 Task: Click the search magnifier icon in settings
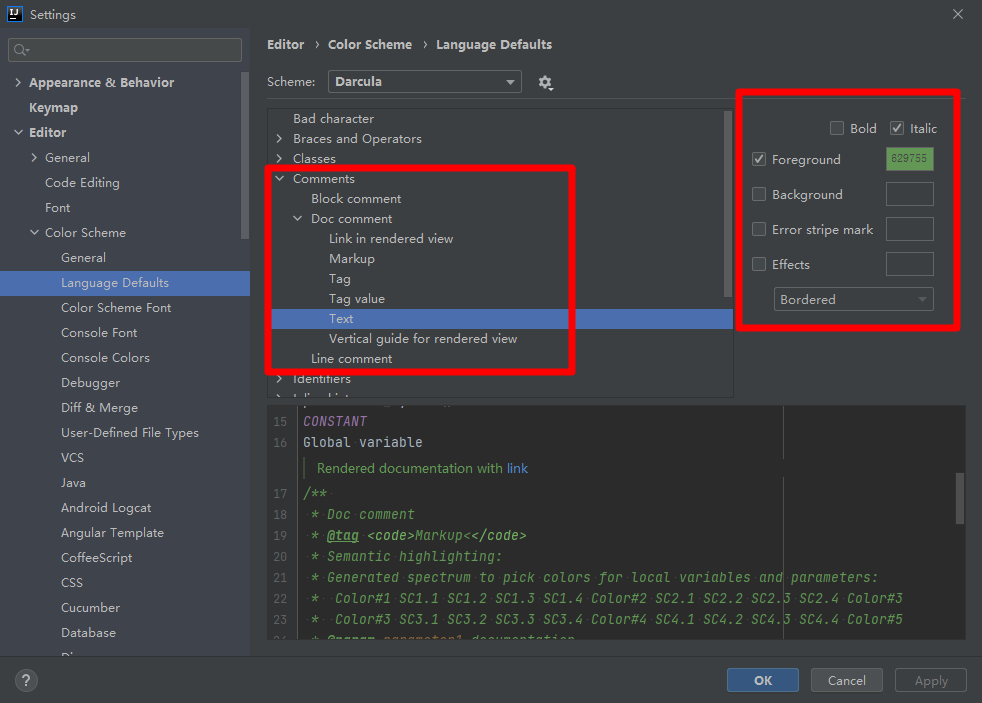click(x=21, y=50)
